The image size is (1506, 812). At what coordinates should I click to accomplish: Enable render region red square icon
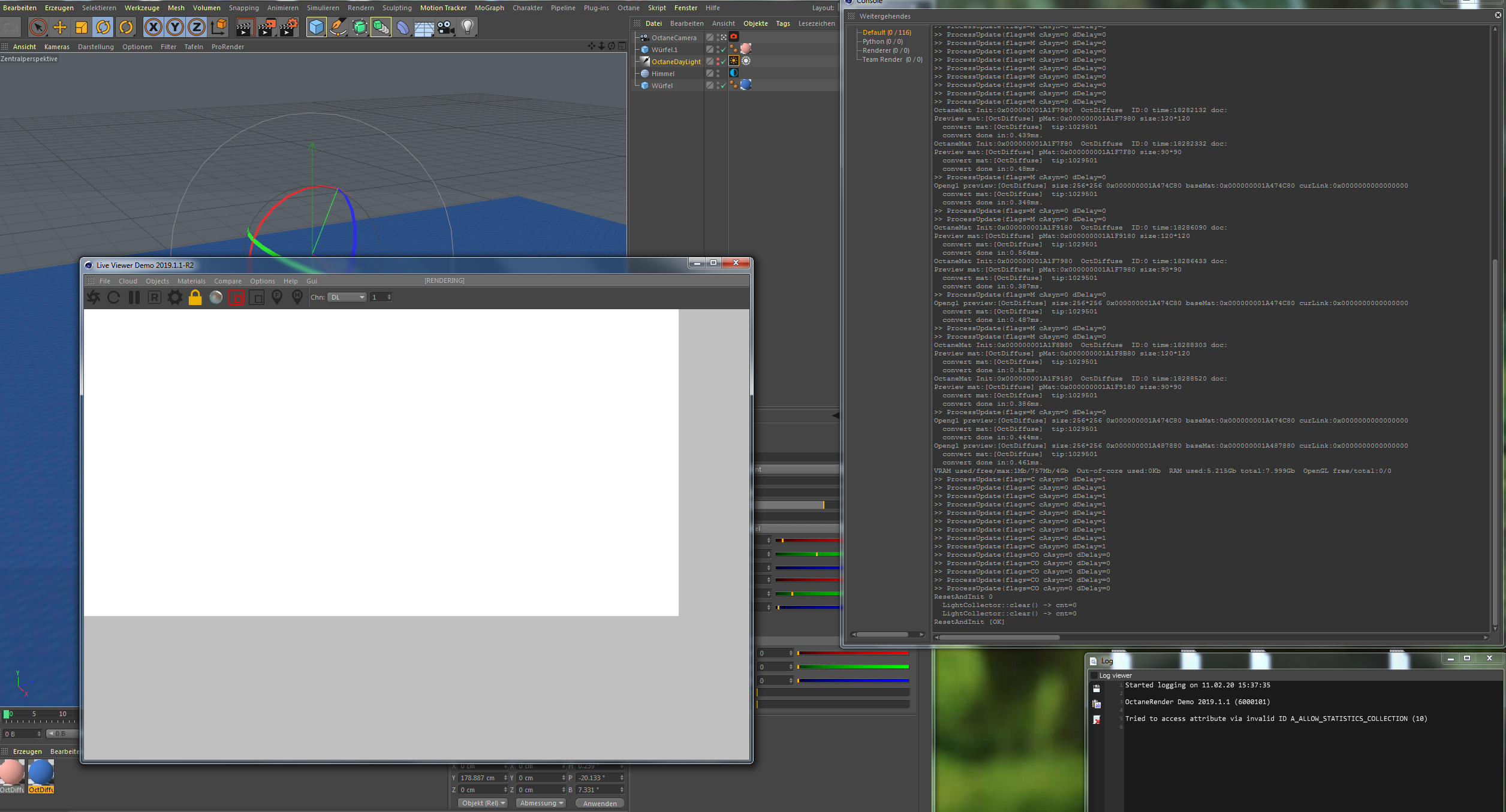[236, 298]
